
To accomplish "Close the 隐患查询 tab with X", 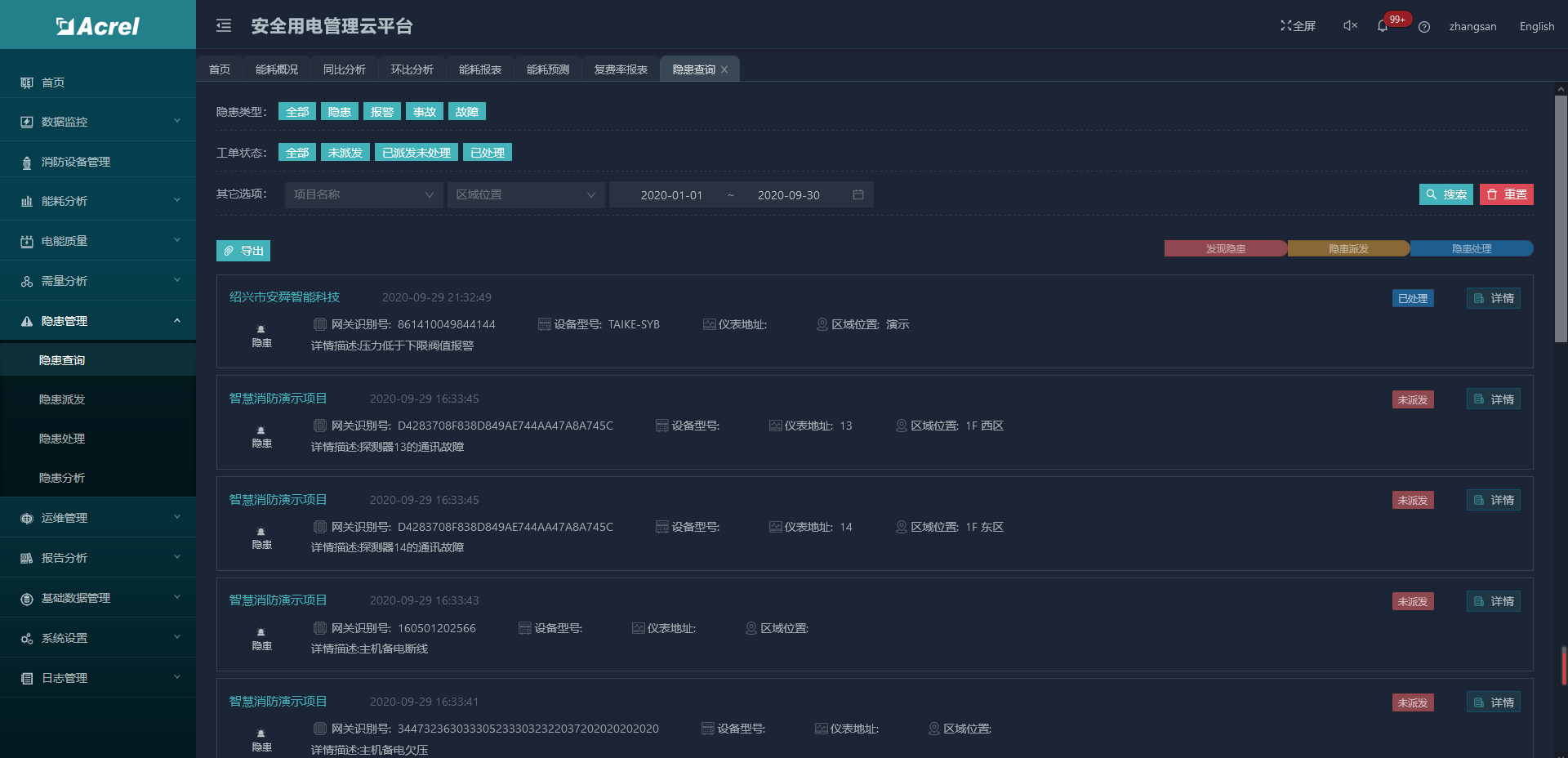I will pyautogui.click(x=724, y=69).
